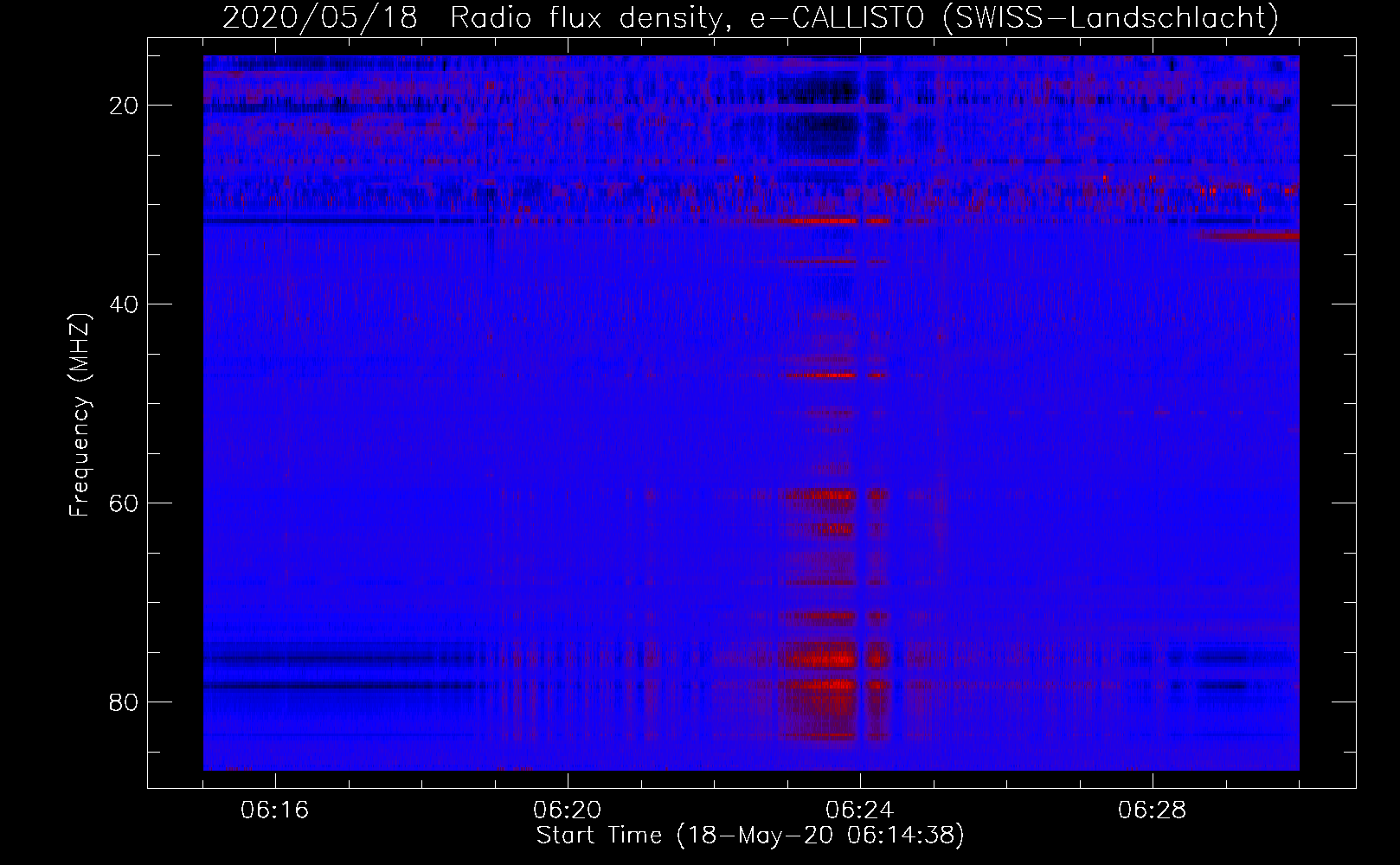Click the station name "(SWISS-Landschlacht)"

click(1110, 18)
